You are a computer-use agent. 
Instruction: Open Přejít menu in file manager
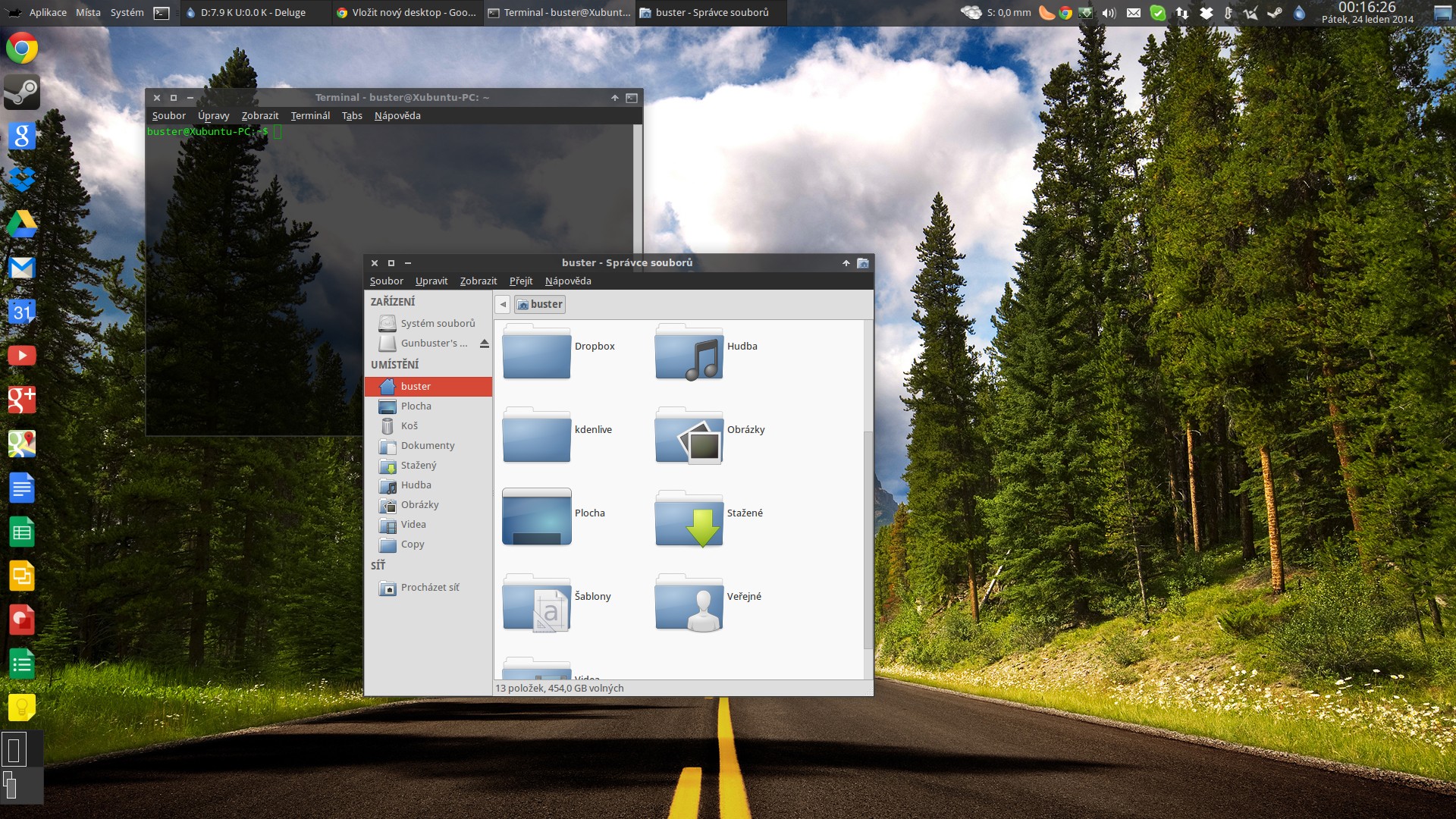click(521, 281)
